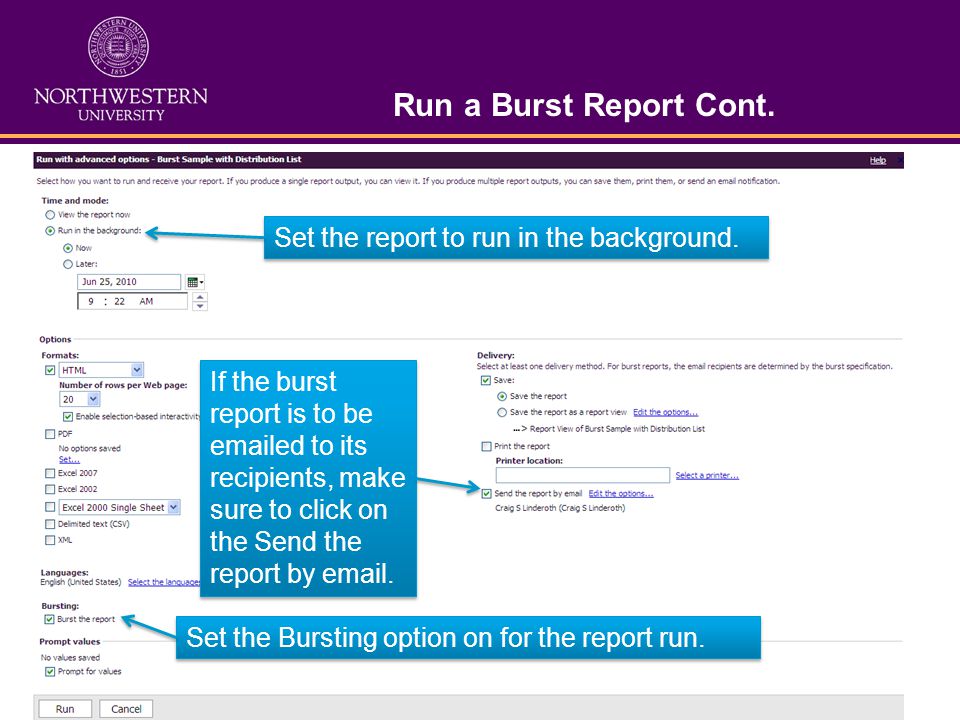Image resolution: width=960 pixels, height=720 pixels.
Task: Click 'Select a printer...' link
Action: pyautogui.click(x=707, y=475)
